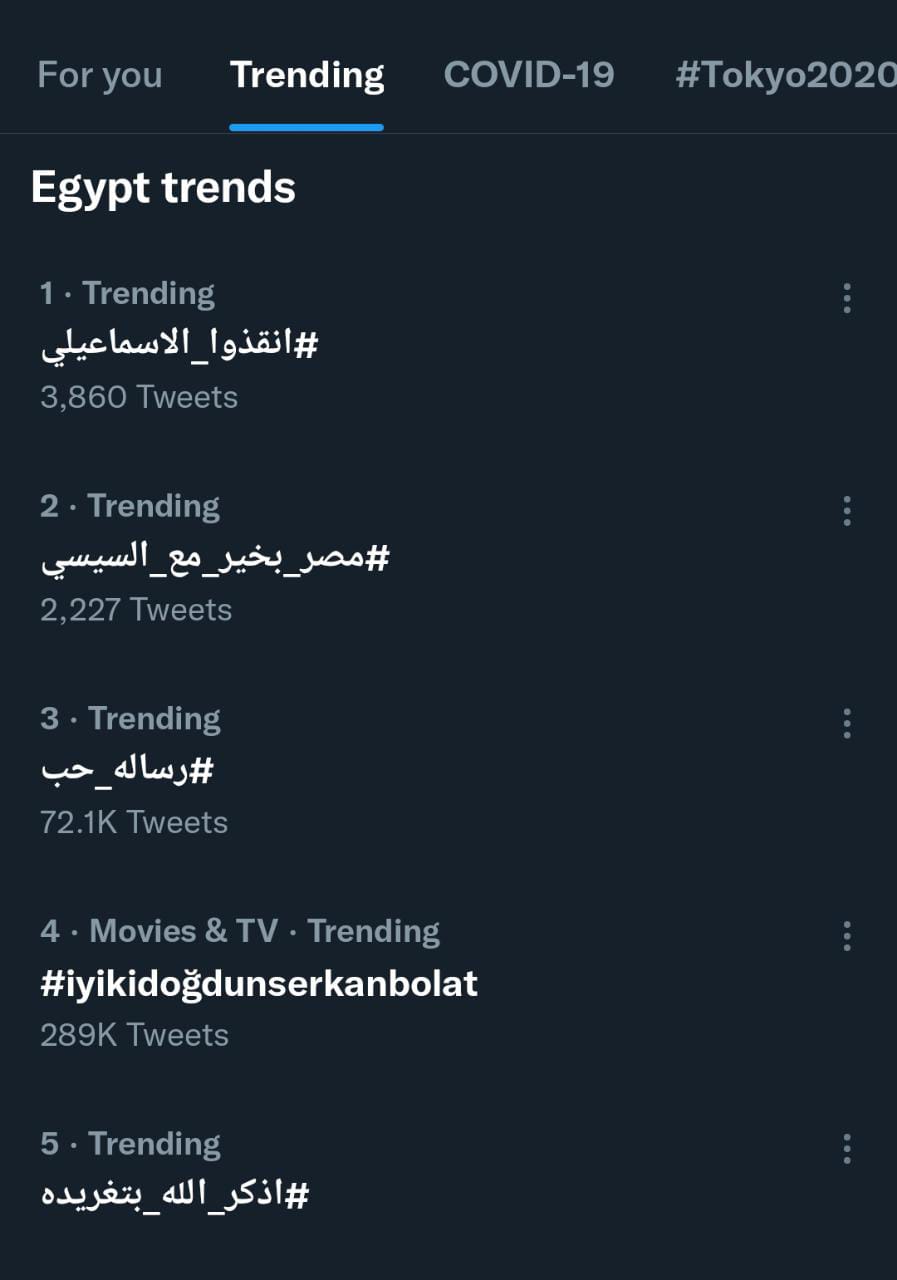This screenshot has width=897, height=1280.
Task: Open the #iyikidoğdunserkanbolat hashtag
Action: coord(259,984)
